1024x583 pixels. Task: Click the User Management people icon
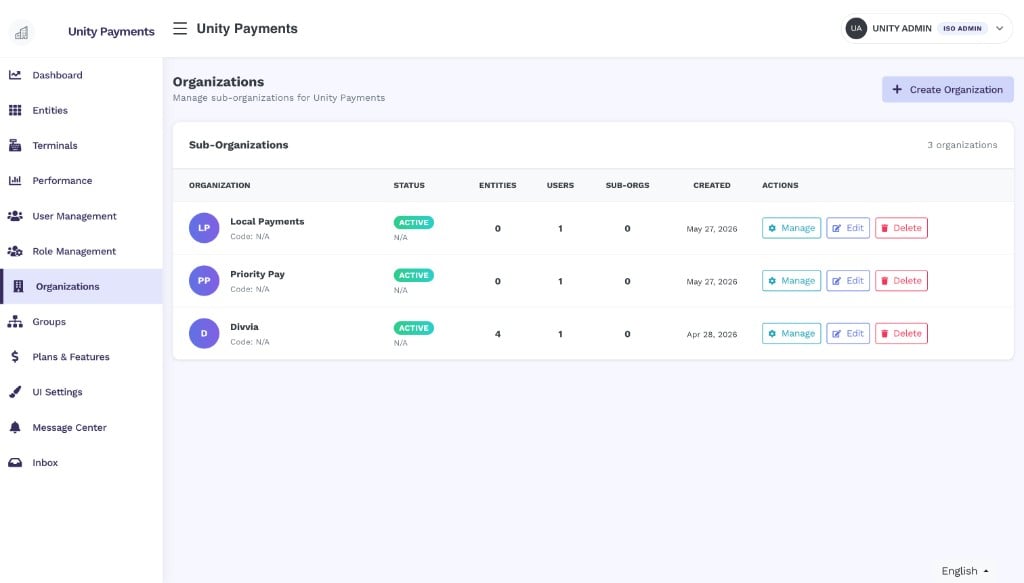(x=15, y=216)
